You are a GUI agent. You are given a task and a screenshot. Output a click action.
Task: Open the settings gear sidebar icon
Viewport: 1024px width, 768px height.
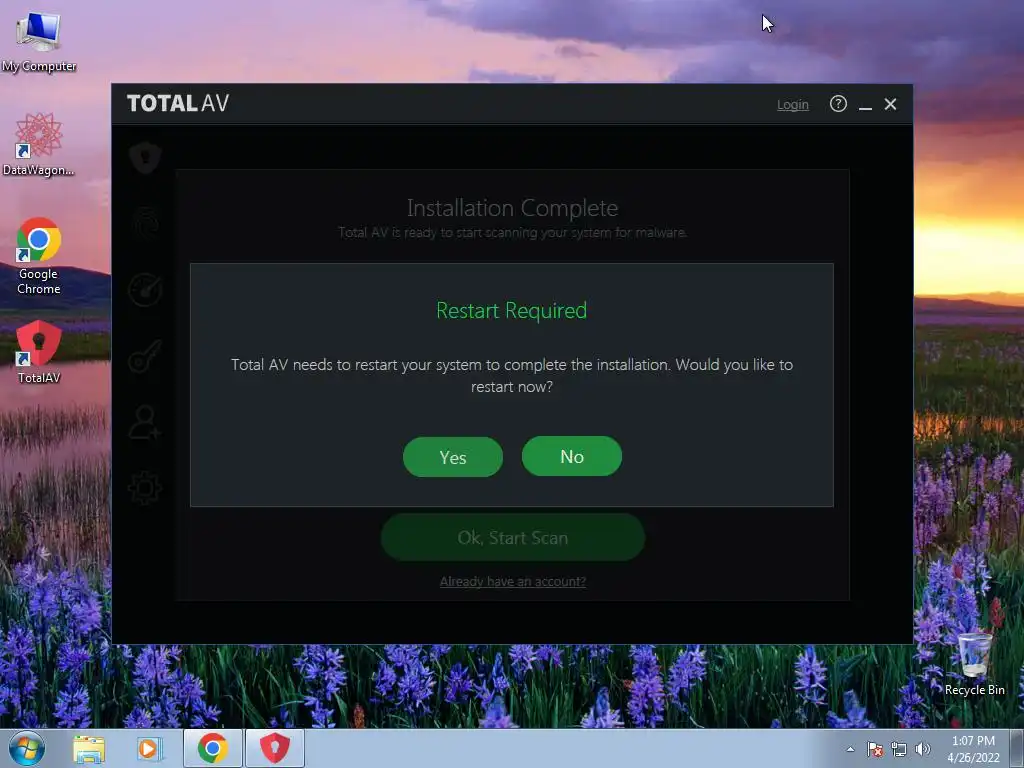tap(145, 488)
